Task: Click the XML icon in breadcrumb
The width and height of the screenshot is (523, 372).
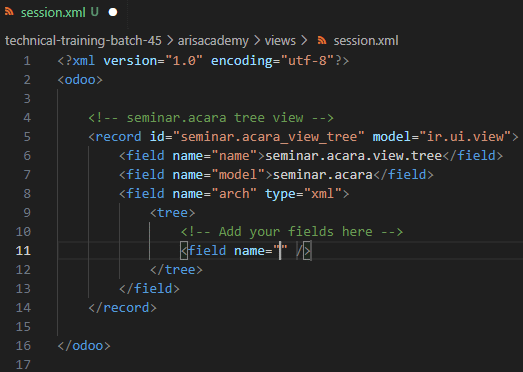Action: 322,41
